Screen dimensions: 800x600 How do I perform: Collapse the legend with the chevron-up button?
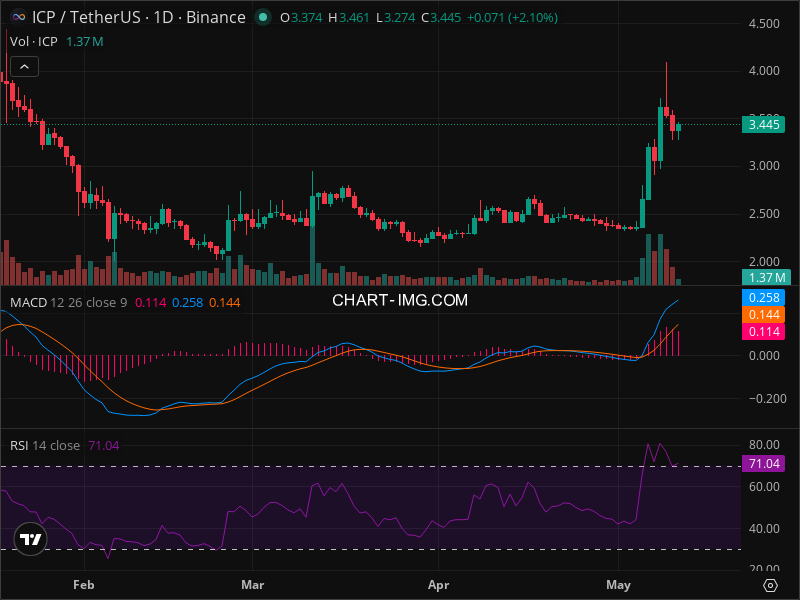(24, 67)
